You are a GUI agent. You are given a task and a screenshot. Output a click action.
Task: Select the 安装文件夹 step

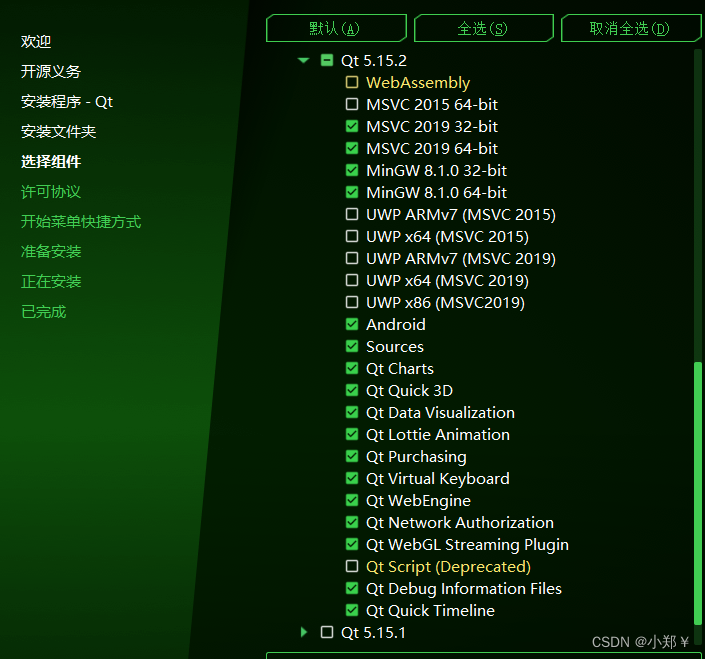[58, 132]
